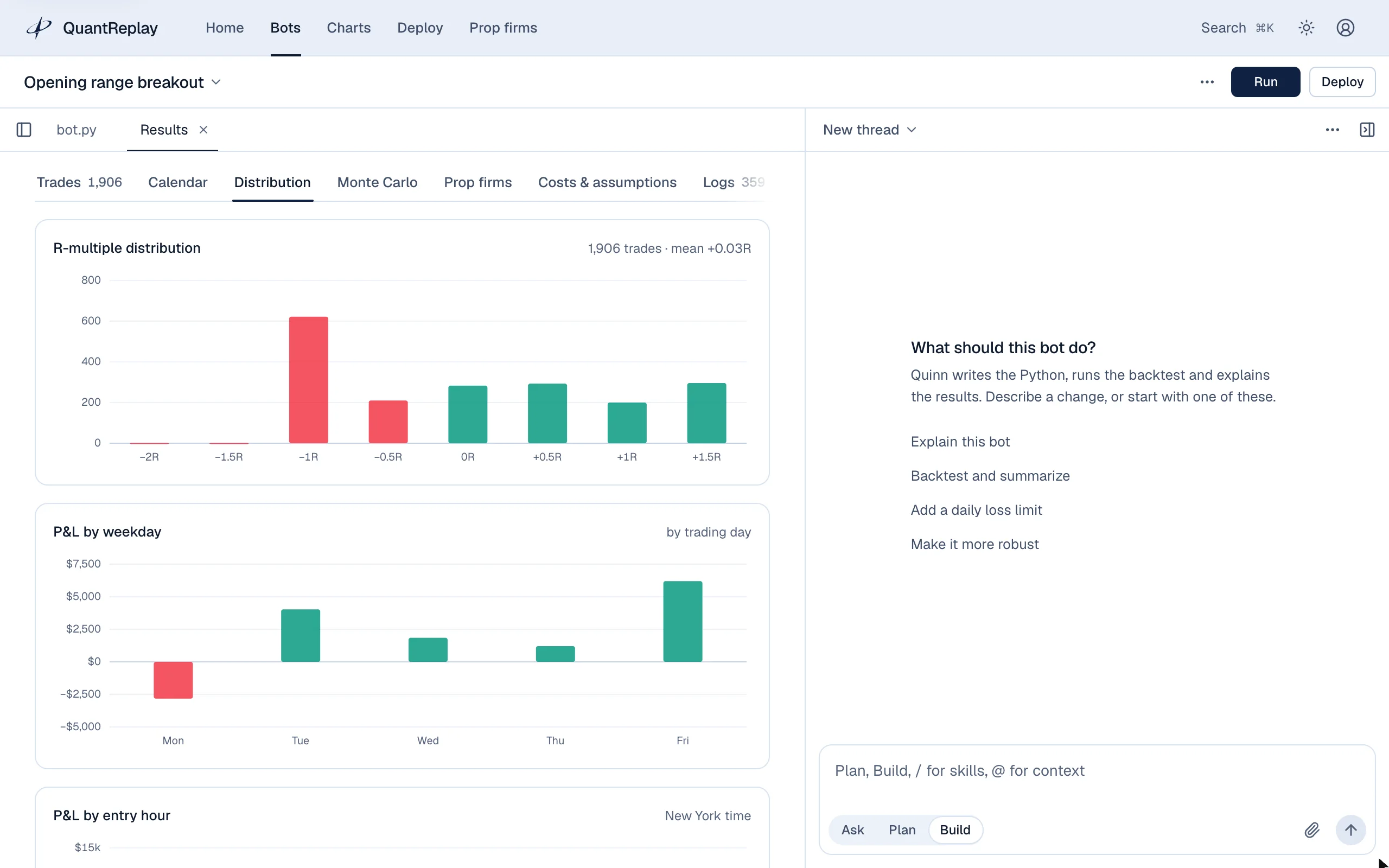Choose the Backtest and summarize suggestion
Viewport: 1389px width, 868px height.
point(990,476)
